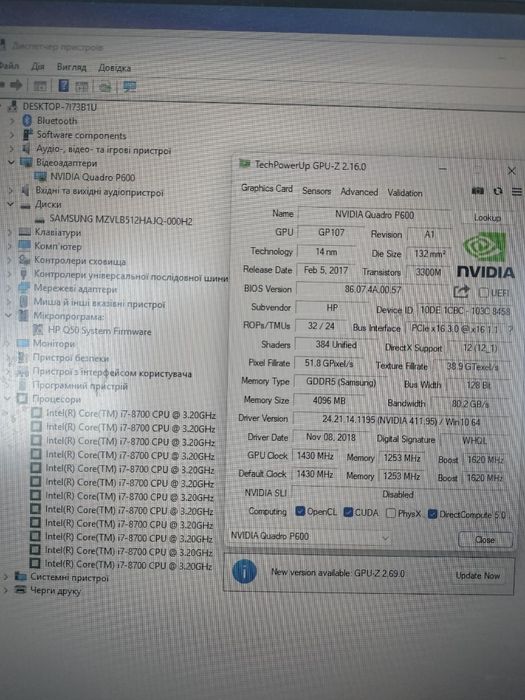Viewport: 525px width, 700px height.
Task: Click the GPU-Z refresh icon
Action: 498,191
